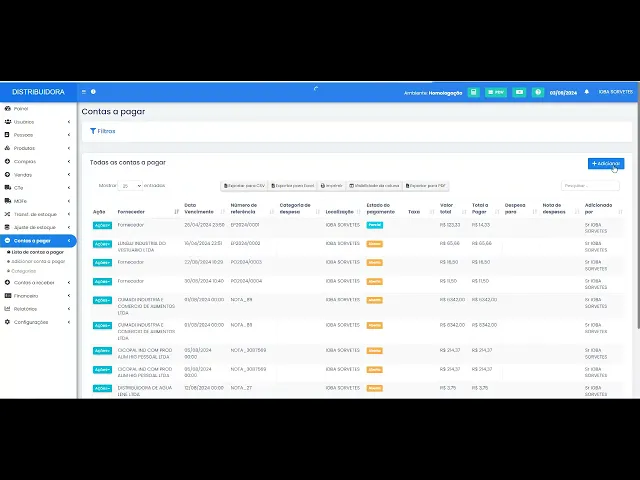This screenshot has width=640, height=480.
Task: Click the DISTRIBUIDORA logo title
Action: click(x=38, y=92)
